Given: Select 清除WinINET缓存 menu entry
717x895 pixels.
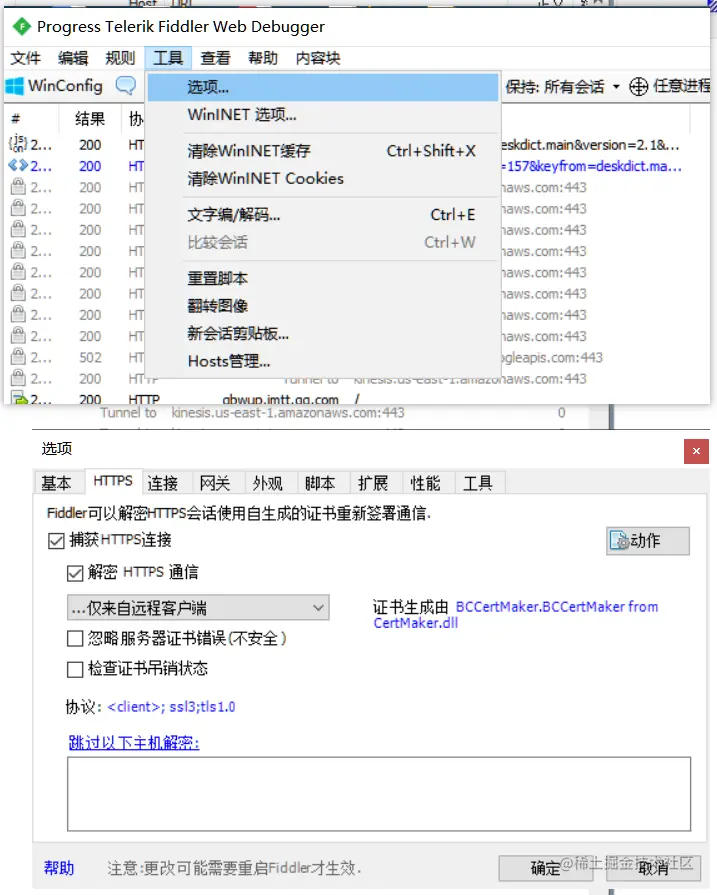Looking at the screenshot, I should coord(323,151).
